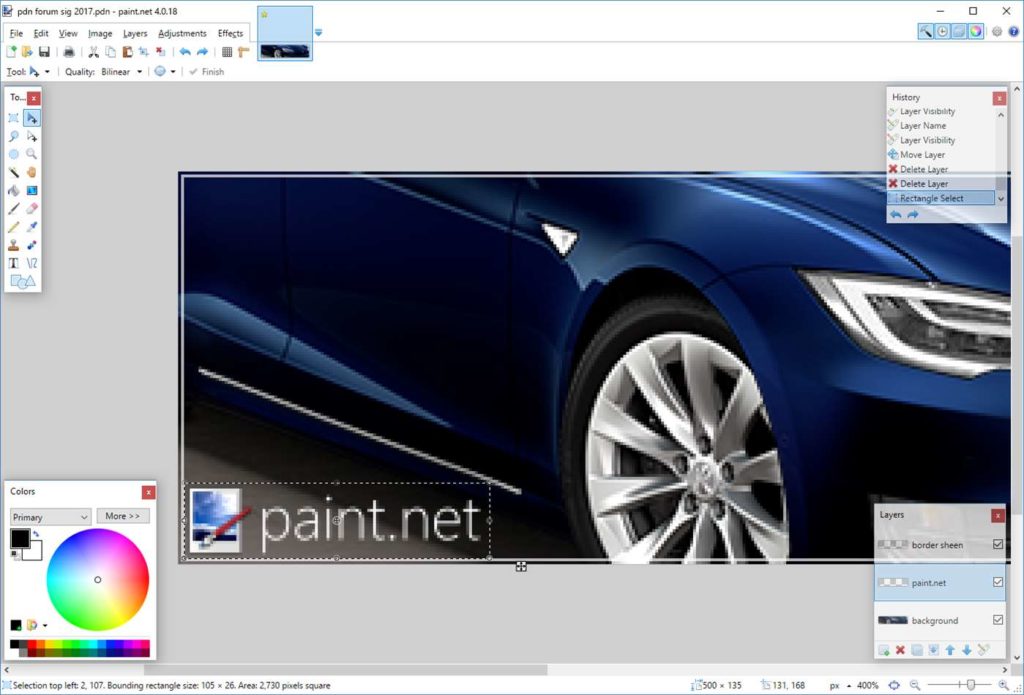Click the Crop to Selection toolbar icon
Viewport: 1024px width, 695px height.
pos(142,51)
